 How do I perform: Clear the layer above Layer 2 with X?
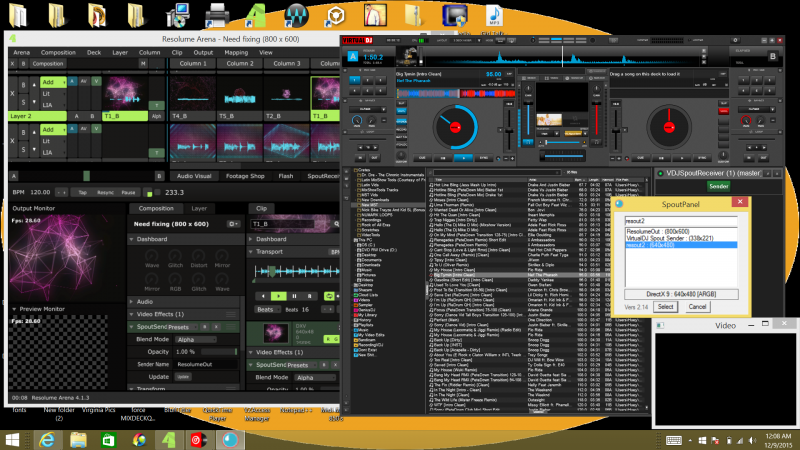(x=12, y=94)
